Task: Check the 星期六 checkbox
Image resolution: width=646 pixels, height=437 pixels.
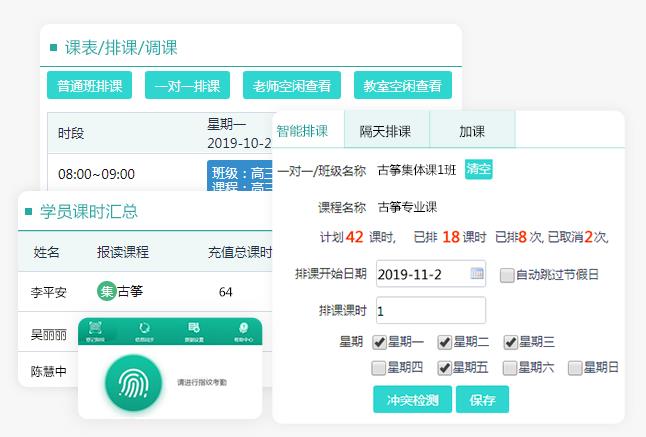Action: click(x=510, y=368)
